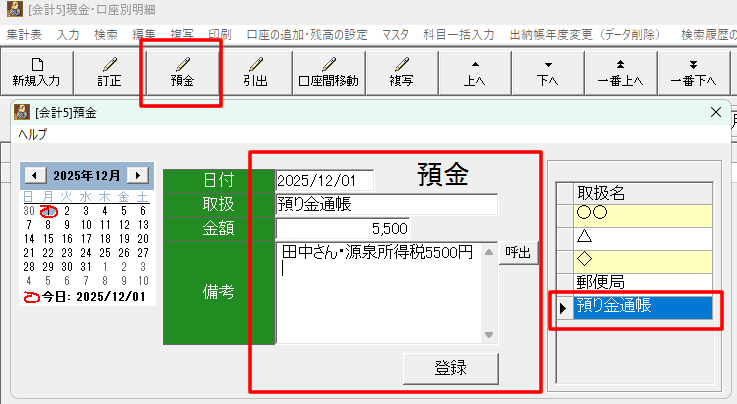Screen dimensions: 737x404
Task: Open the 集計表 menu
Action: tap(24, 34)
